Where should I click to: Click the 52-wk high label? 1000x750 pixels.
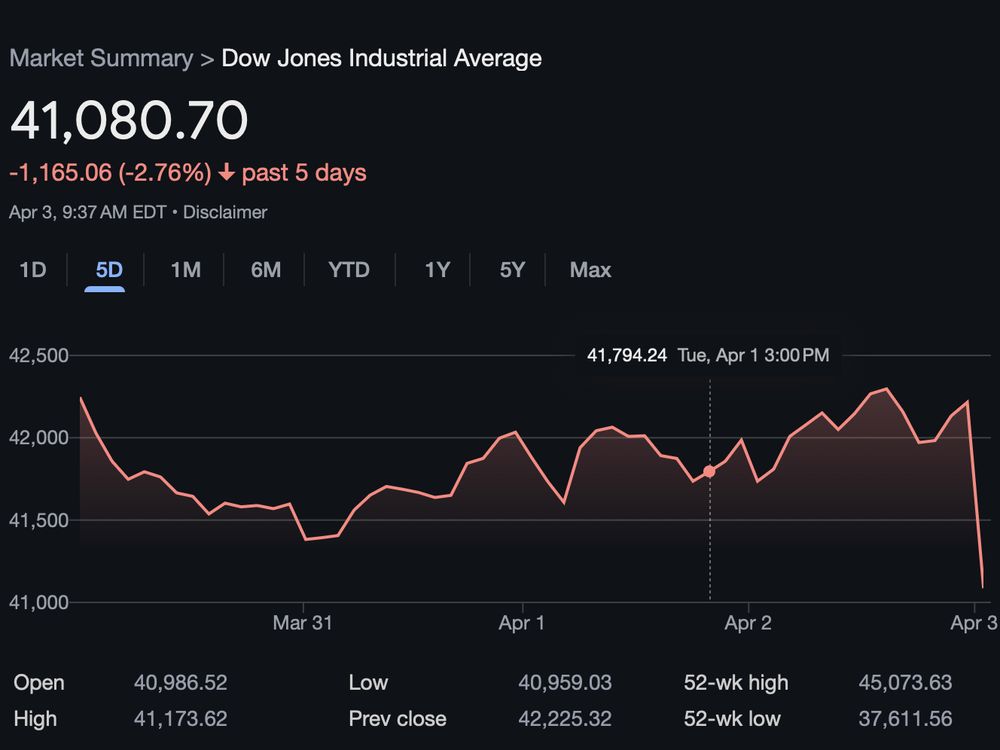coord(736,682)
